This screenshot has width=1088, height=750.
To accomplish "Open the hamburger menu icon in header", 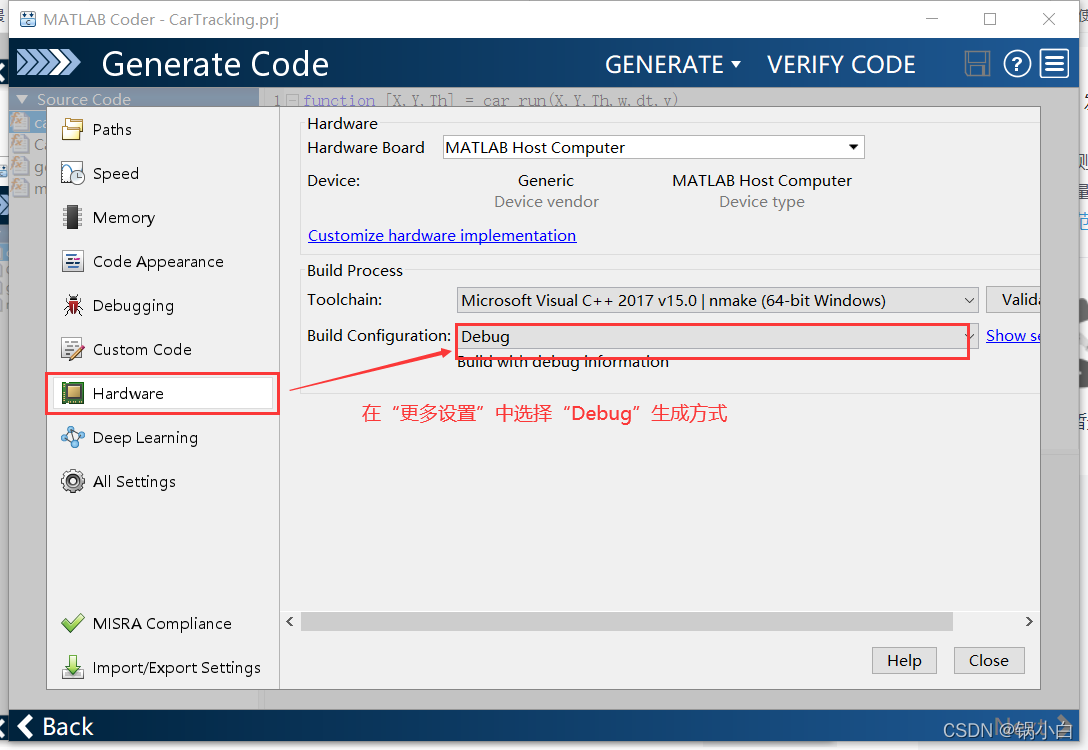I will pyautogui.click(x=1054, y=64).
